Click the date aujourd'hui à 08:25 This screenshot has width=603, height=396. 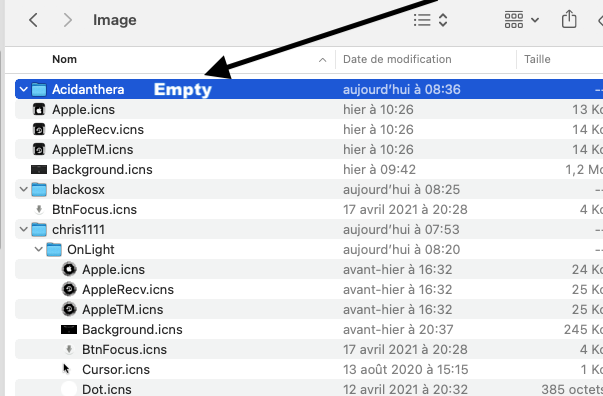click(401, 189)
